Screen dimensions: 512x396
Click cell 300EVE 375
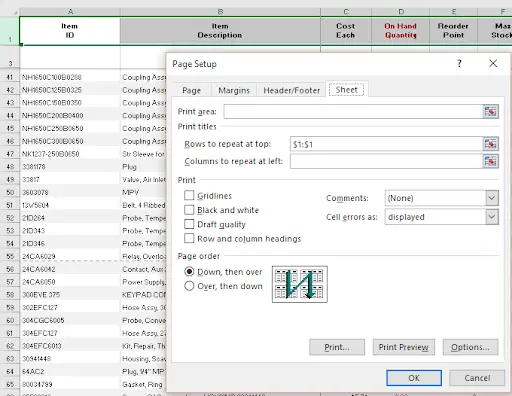70,295
